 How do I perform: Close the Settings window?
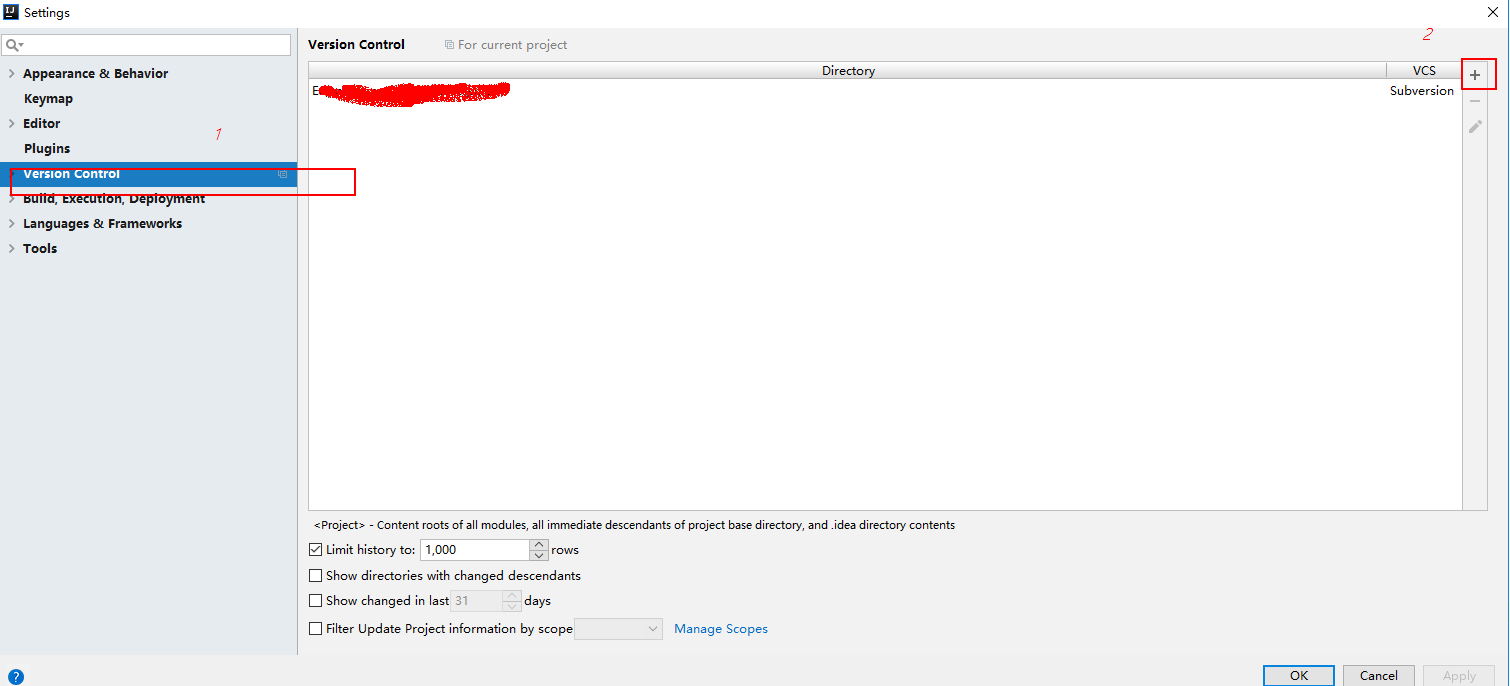[x=1492, y=12]
